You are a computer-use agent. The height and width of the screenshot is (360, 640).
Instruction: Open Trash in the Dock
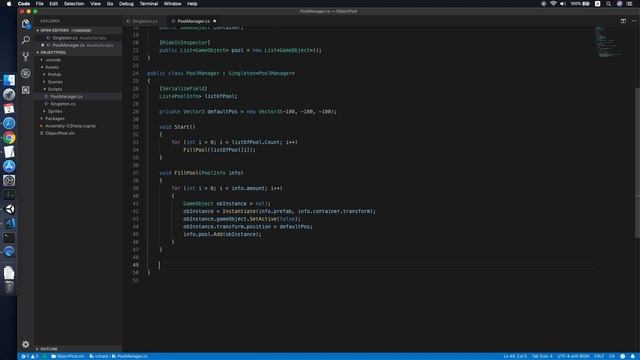pos(9,287)
